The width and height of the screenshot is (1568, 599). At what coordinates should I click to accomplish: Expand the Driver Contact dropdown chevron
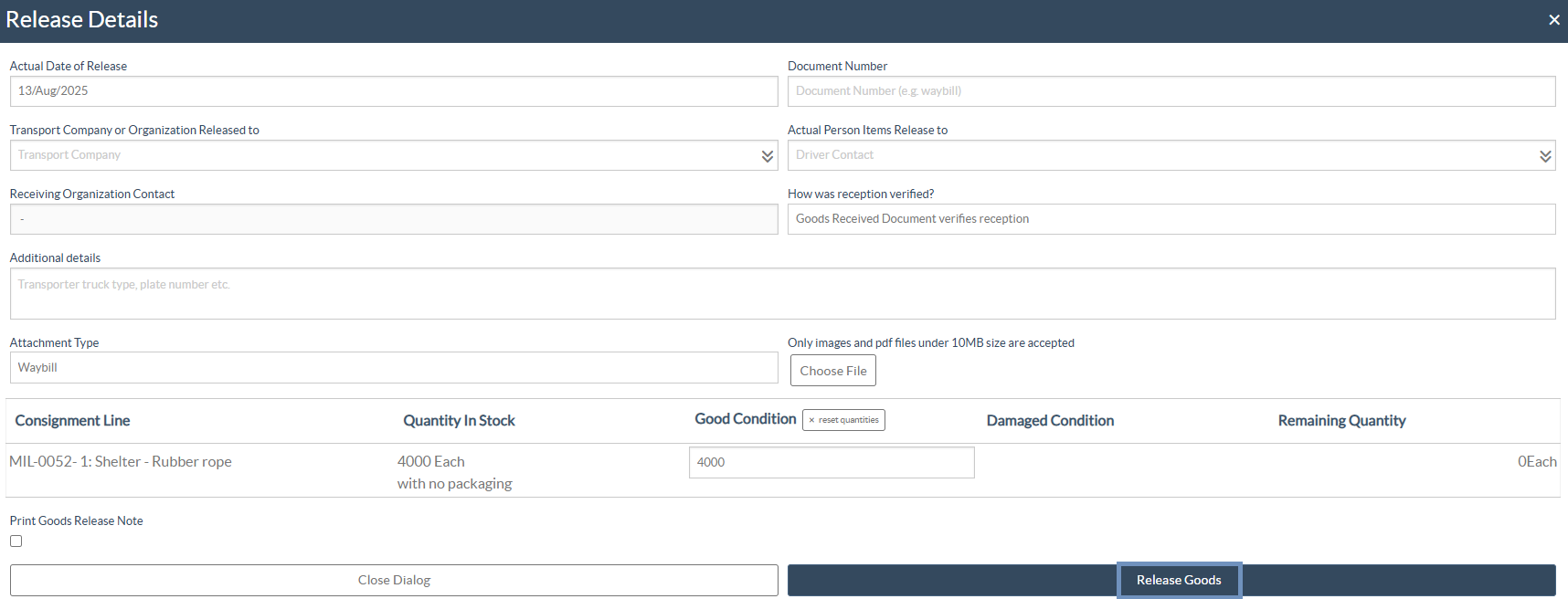pyautogui.click(x=1544, y=156)
